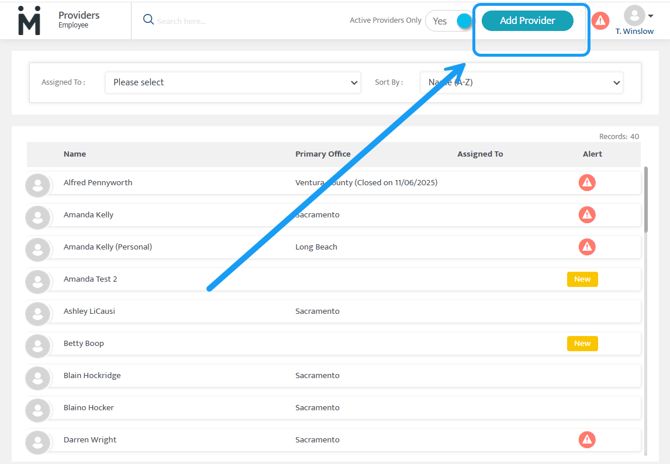
Task: Click Betty Boop's avatar icon
Action: pyautogui.click(x=37, y=344)
